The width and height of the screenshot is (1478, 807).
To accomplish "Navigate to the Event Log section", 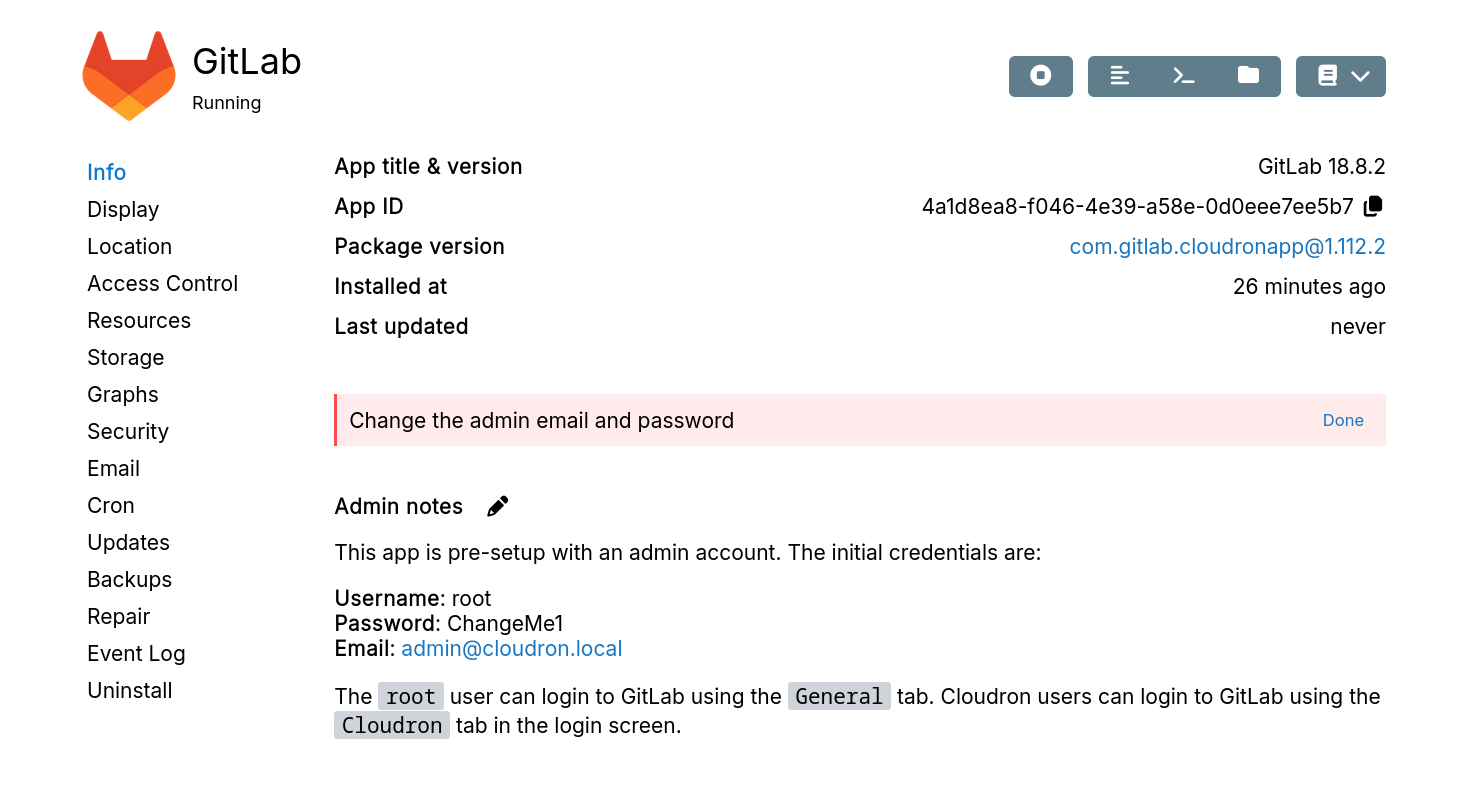I will (x=136, y=653).
